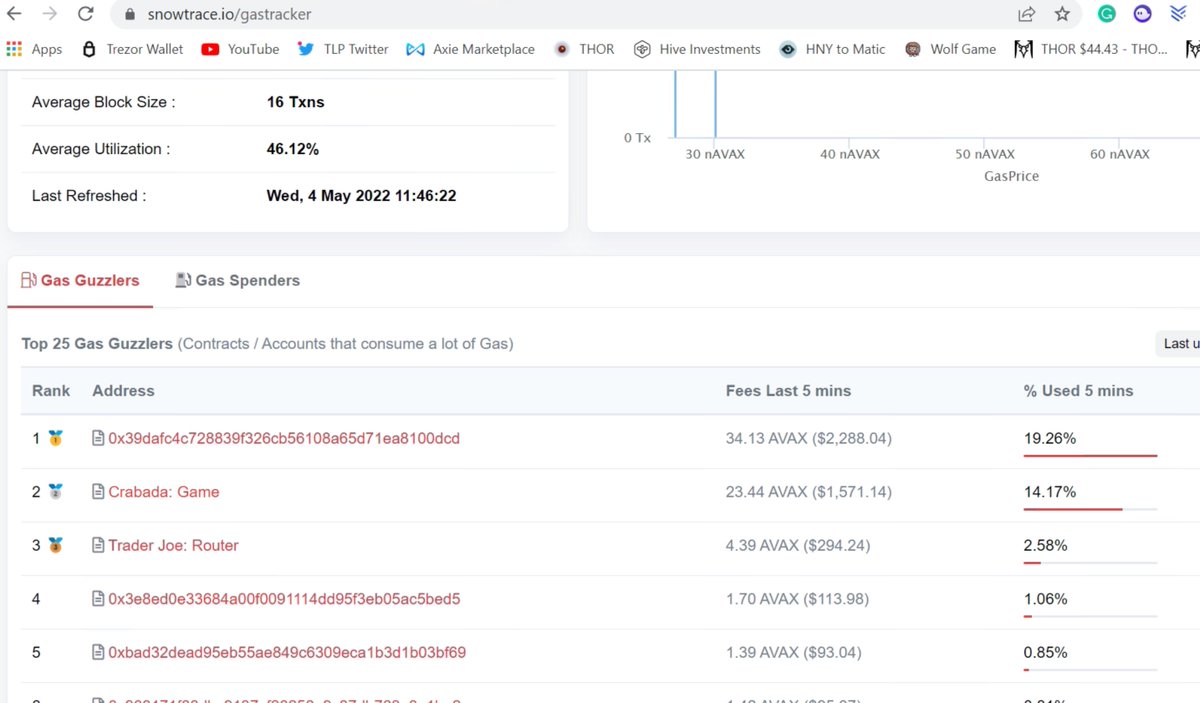Open the THOR bookmark

pyautogui.click(x=585, y=49)
